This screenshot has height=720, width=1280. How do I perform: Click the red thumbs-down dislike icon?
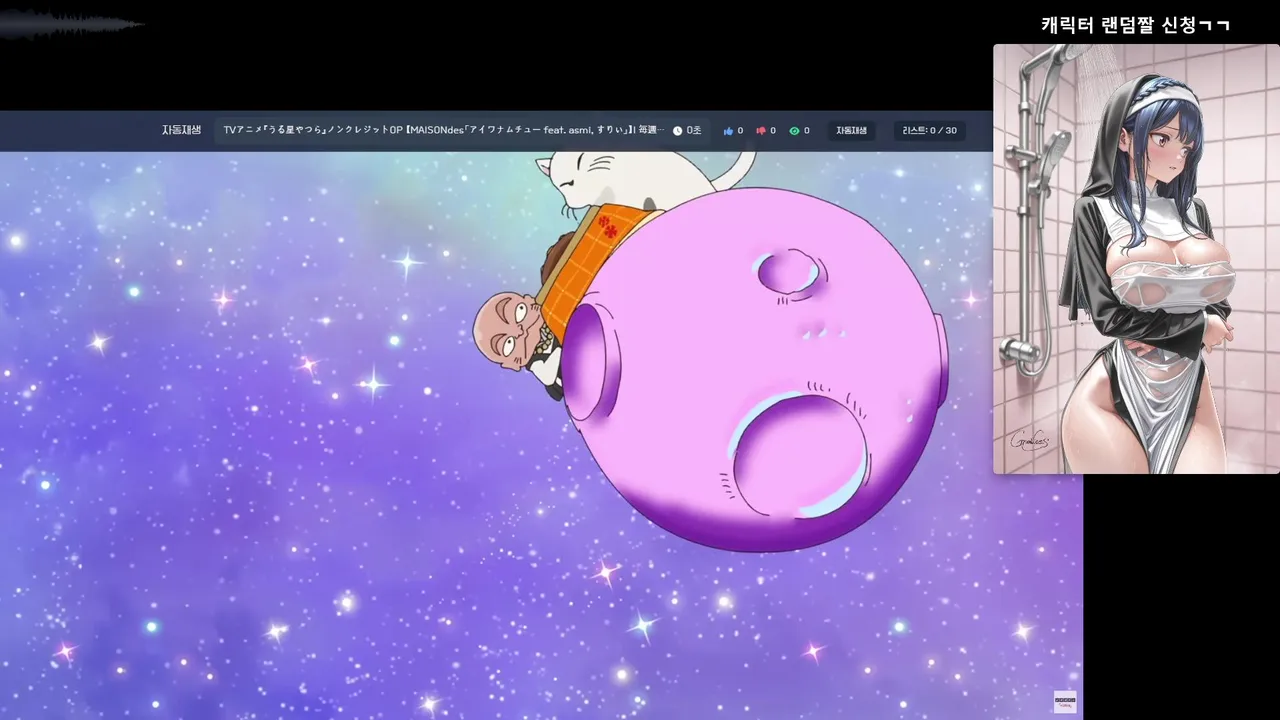click(761, 131)
